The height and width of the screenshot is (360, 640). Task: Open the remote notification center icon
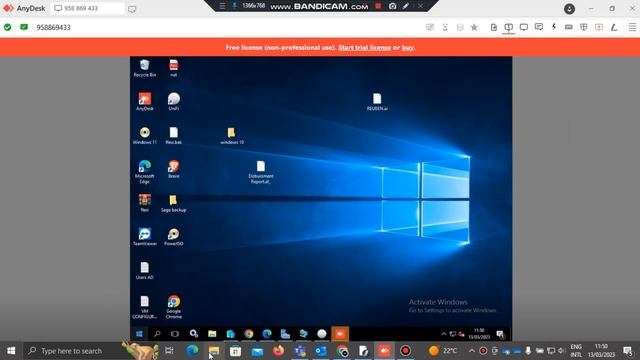tap(500, 334)
